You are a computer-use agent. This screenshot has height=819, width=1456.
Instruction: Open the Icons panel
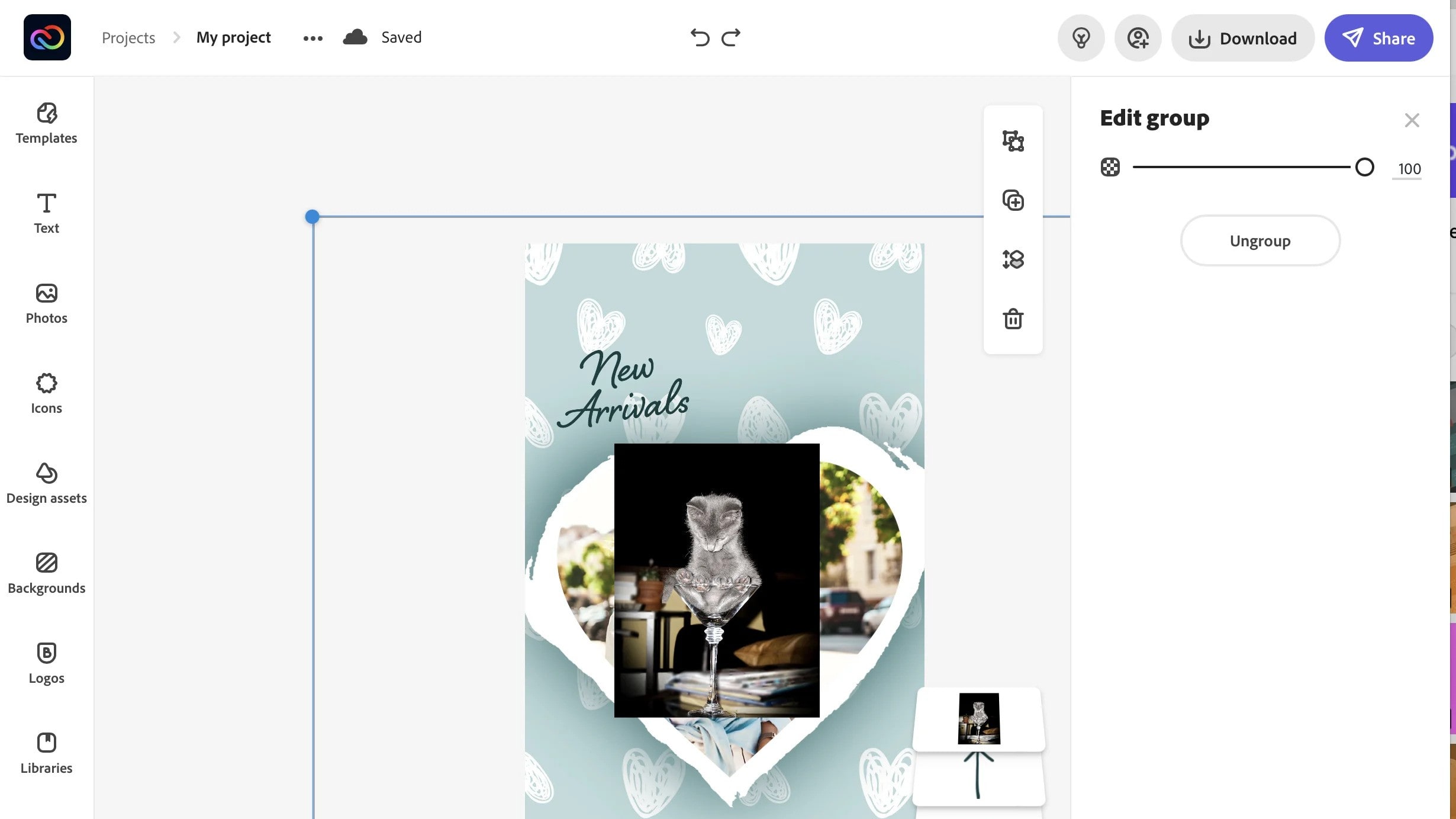[x=46, y=392]
